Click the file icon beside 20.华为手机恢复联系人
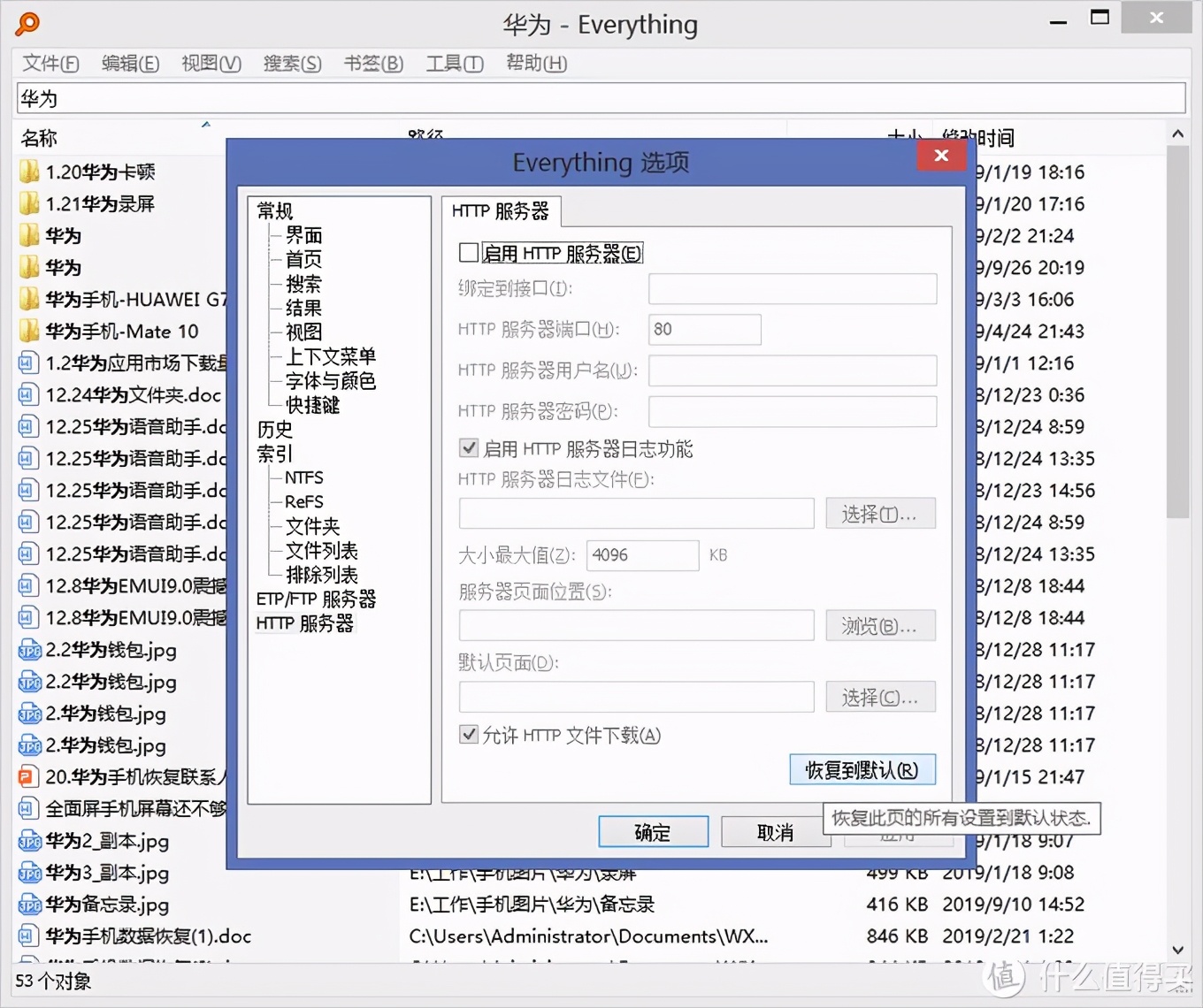Screen dimensions: 1203x1008 (x=29, y=776)
